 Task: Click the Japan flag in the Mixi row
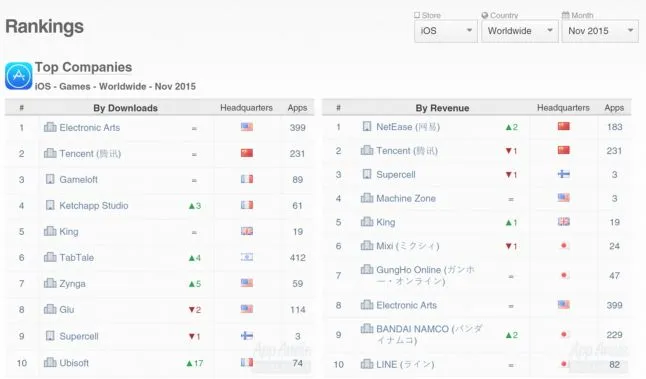coord(564,246)
